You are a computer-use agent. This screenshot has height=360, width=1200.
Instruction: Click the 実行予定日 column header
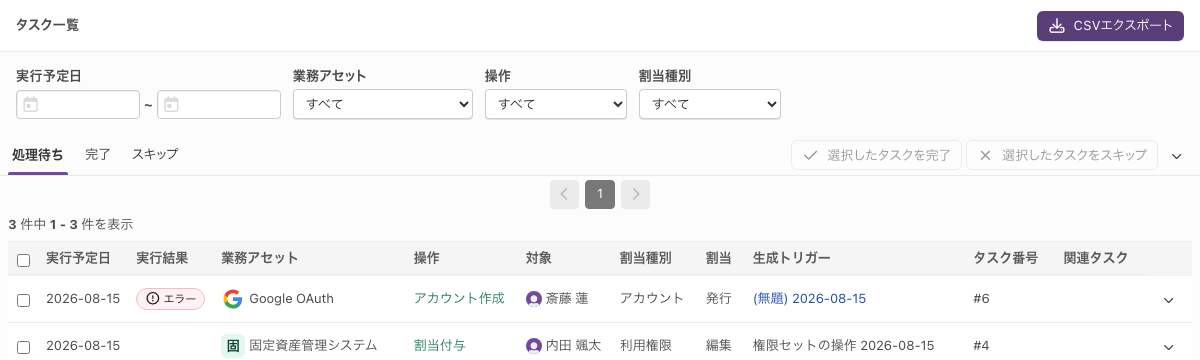click(78, 258)
